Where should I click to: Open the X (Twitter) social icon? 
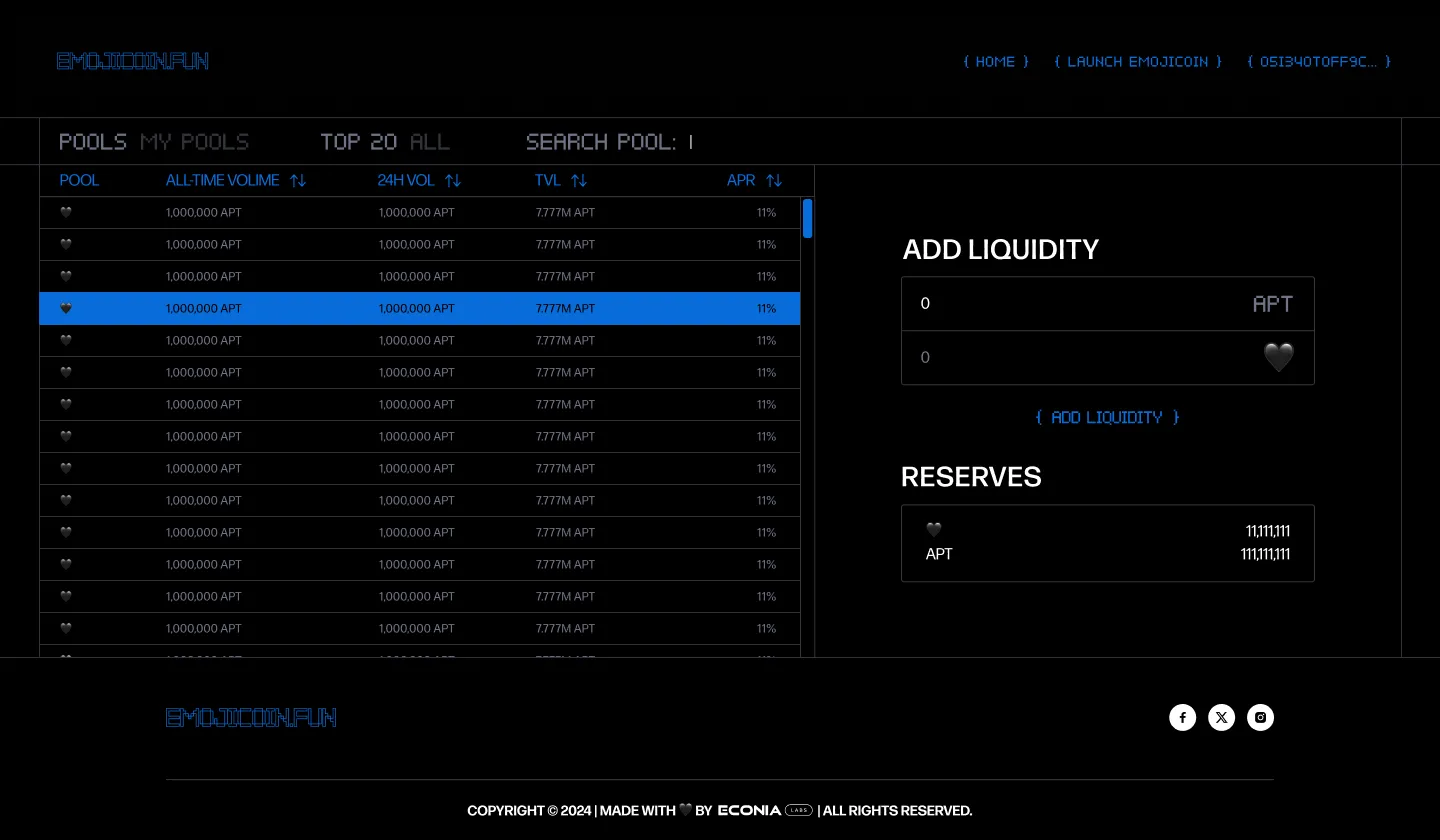(1221, 717)
